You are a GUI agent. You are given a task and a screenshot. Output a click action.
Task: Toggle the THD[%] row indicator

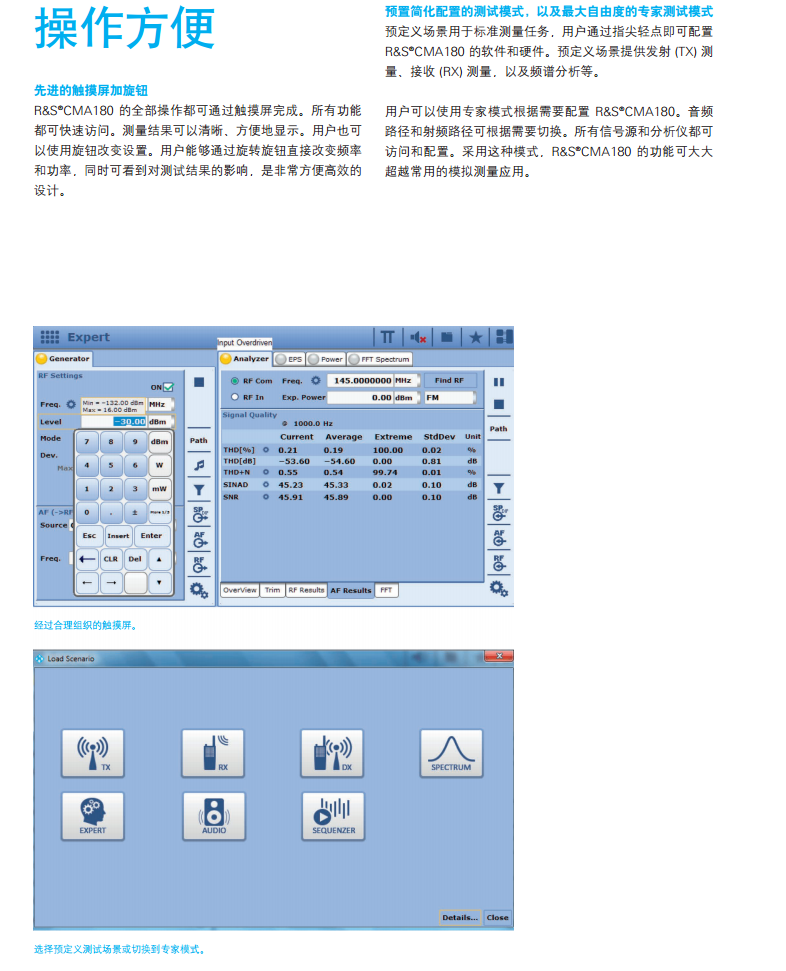point(266,450)
